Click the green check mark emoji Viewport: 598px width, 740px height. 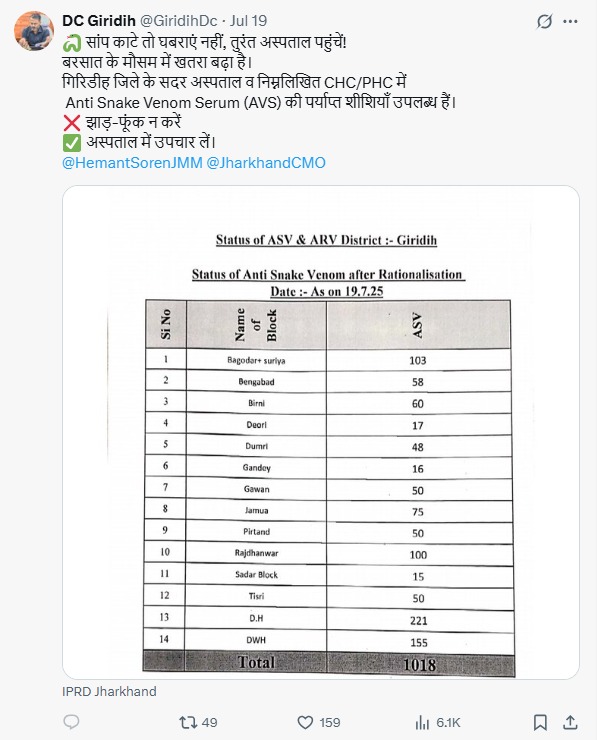72,143
